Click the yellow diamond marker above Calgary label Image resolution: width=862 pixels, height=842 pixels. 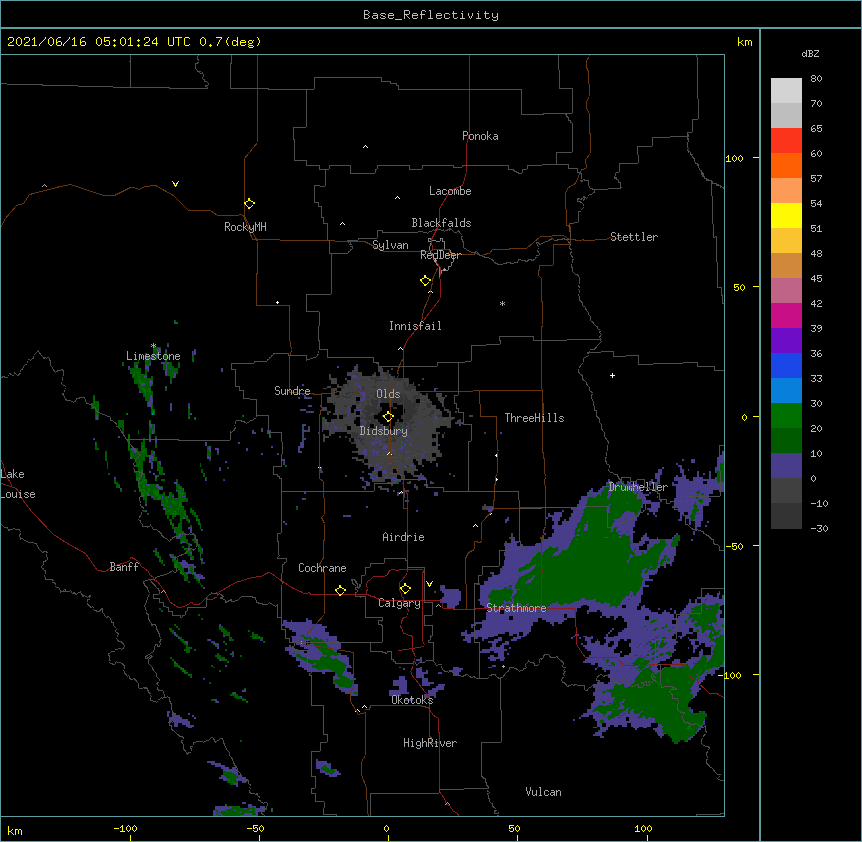[405, 589]
